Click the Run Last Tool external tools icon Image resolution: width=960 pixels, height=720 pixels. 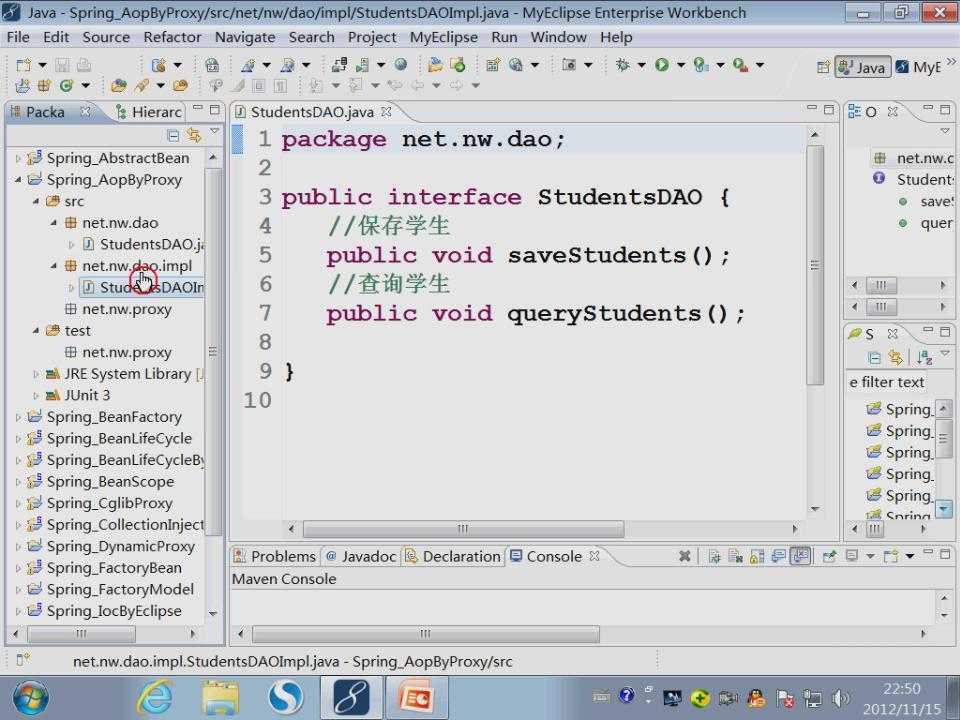click(x=740, y=65)
